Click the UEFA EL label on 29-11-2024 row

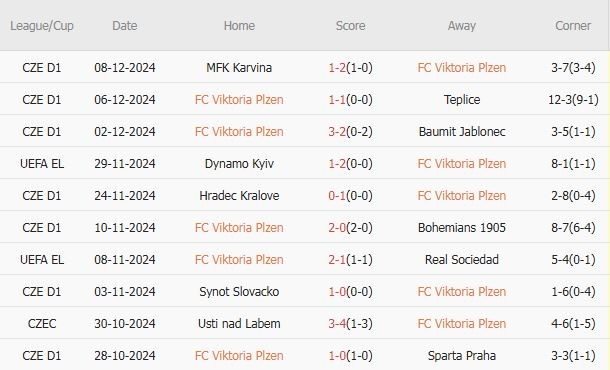point(42,163)
